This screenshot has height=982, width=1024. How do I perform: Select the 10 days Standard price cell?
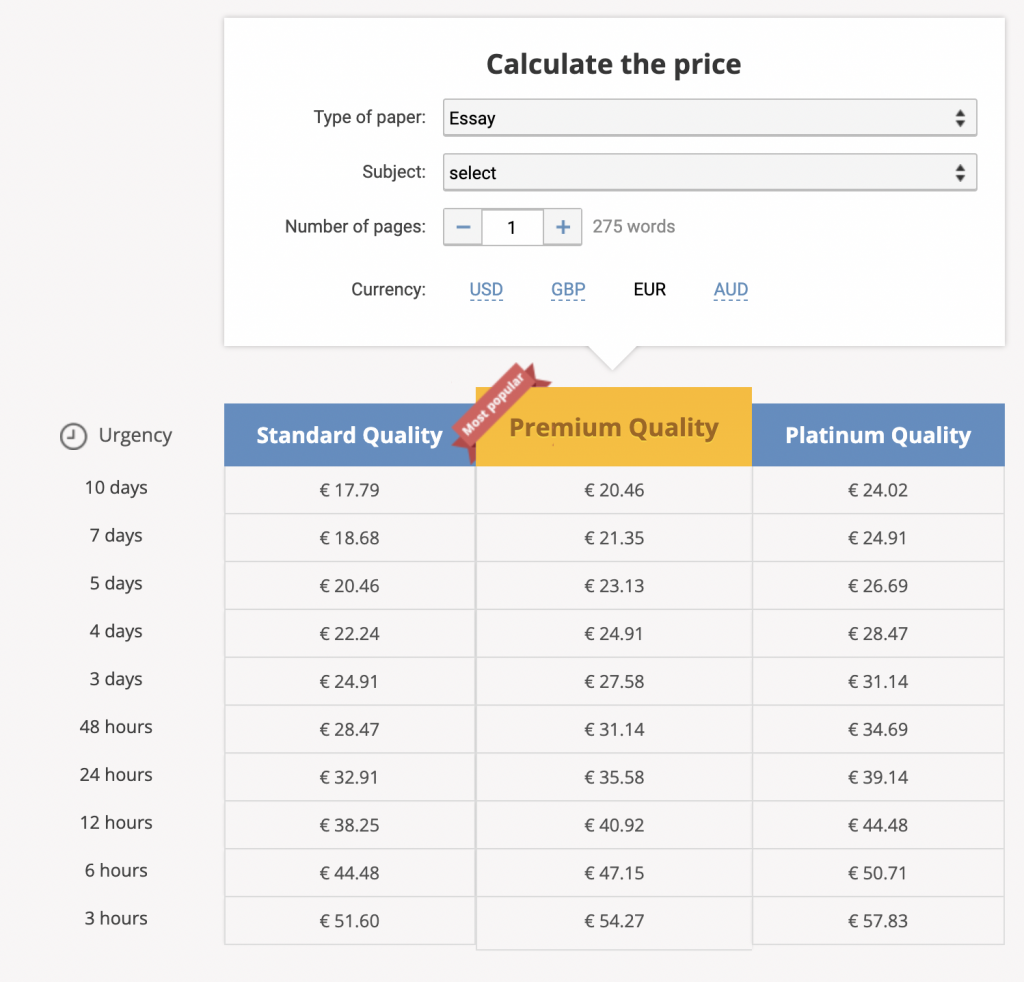click(349, 489)
